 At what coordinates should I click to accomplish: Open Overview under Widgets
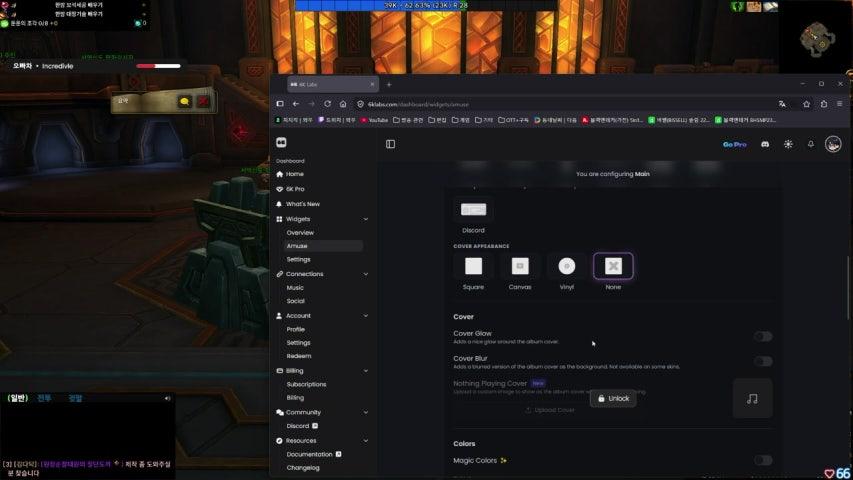click(300, 233)
